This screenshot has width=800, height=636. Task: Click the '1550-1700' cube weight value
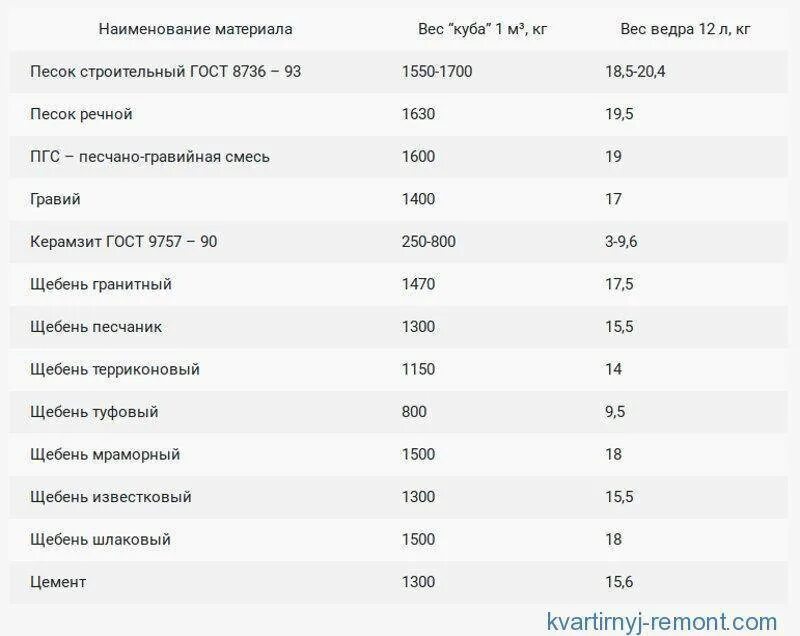click(437, 71)
